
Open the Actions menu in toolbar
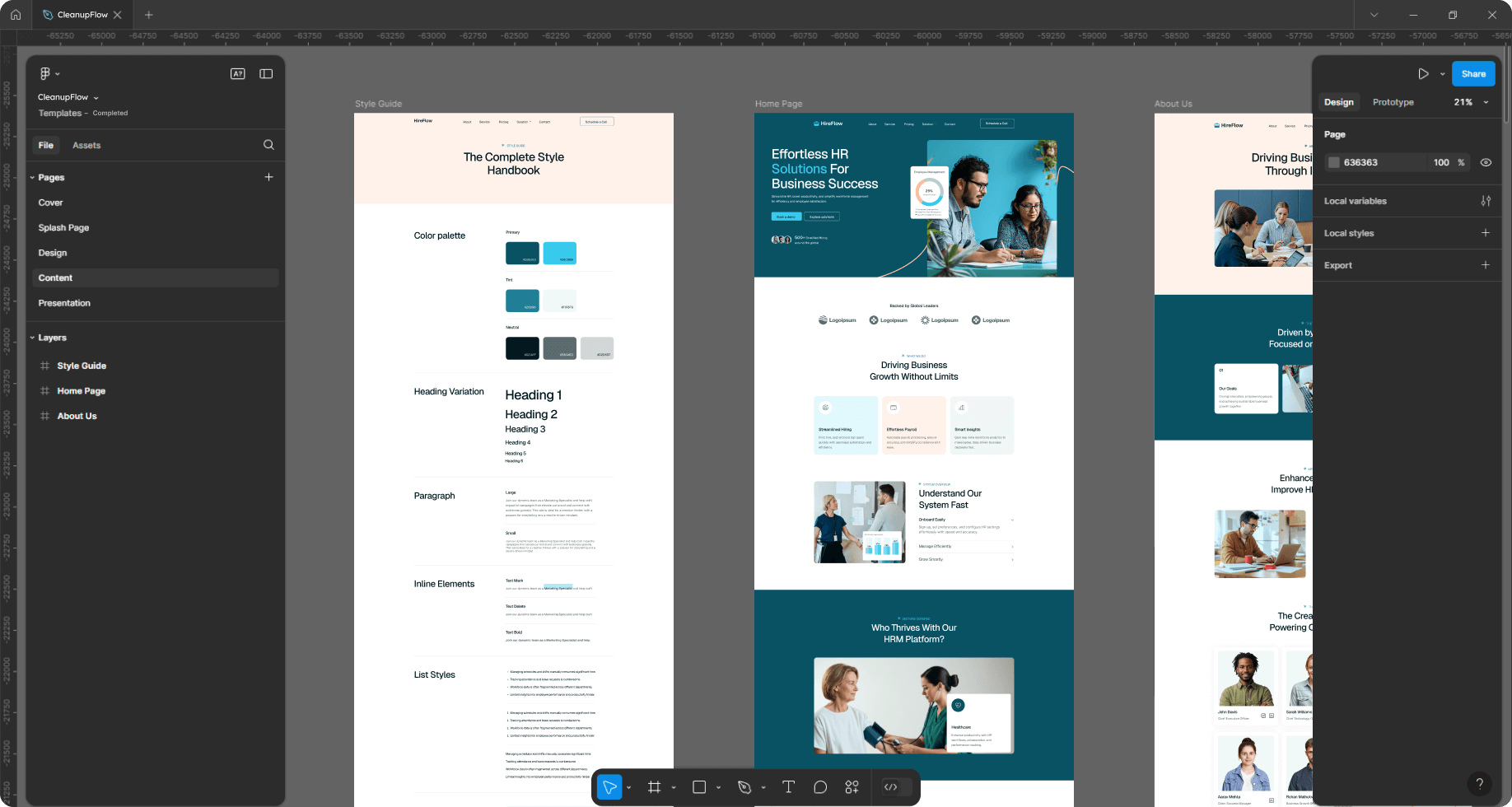click(852, 786)
